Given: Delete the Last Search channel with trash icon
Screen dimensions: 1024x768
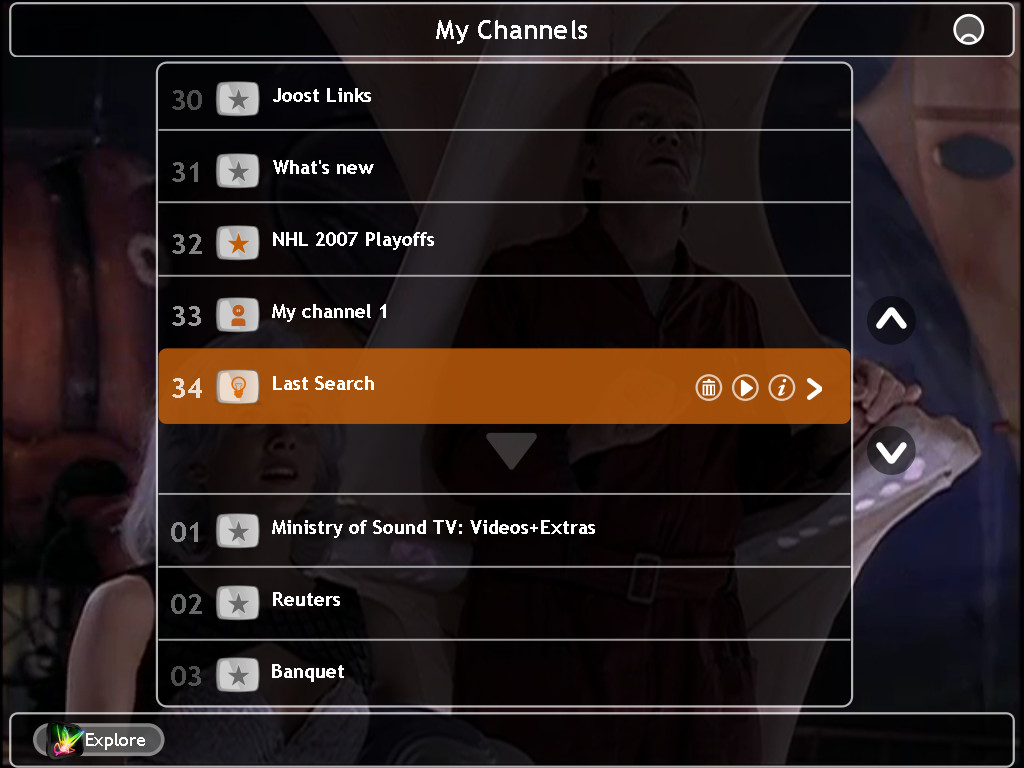Looking at the screenshot, I should (x=709, y=388).
